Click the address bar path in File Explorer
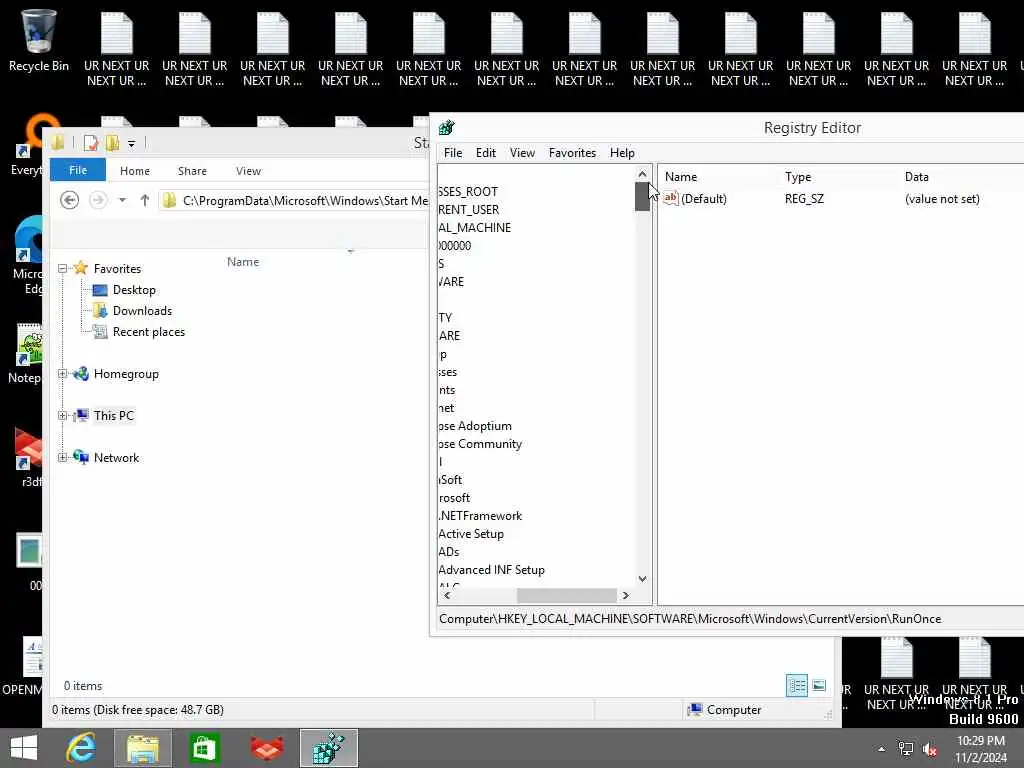This screenshot has width=1024, height=768. coord(305,200)
